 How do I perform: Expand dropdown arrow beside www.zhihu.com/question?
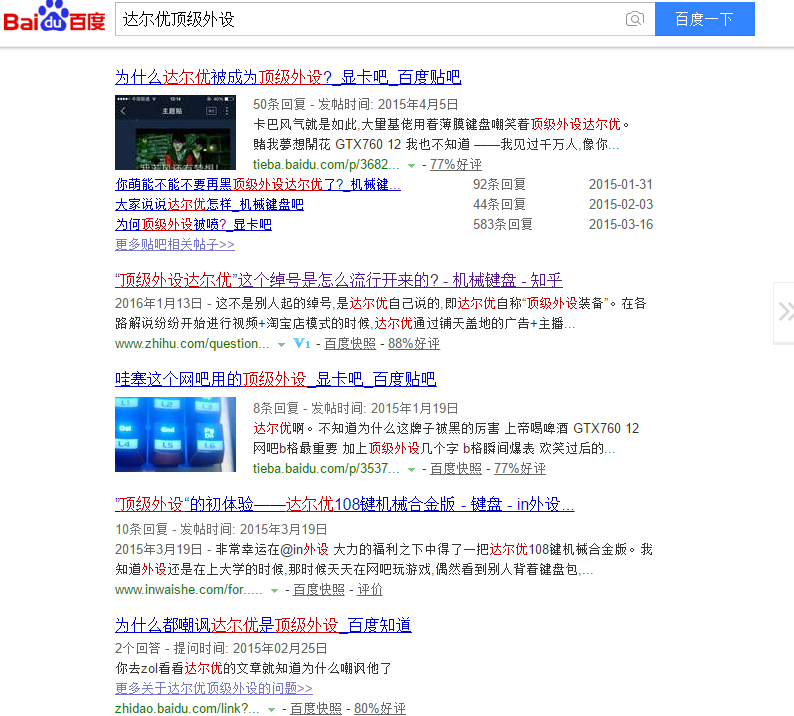(x=281, y=345)
